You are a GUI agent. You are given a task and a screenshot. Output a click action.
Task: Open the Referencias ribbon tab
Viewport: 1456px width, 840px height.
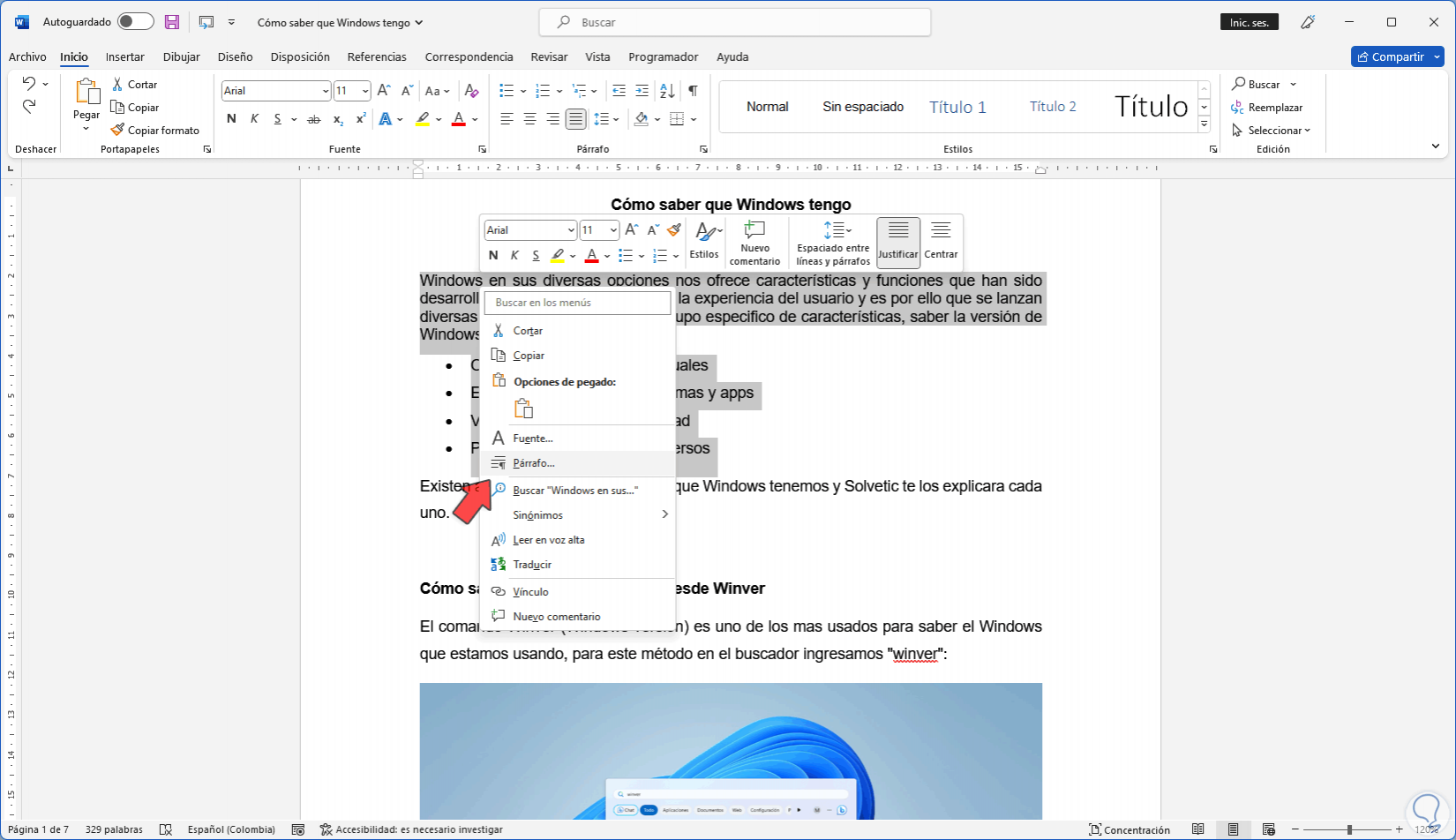point(377,56)
